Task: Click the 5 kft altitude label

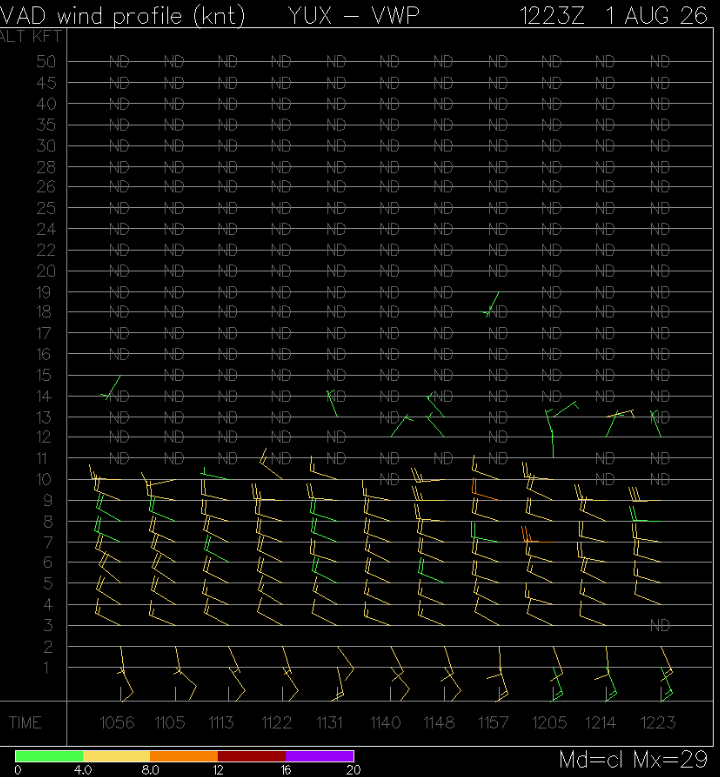Action: tap(48, 583)
